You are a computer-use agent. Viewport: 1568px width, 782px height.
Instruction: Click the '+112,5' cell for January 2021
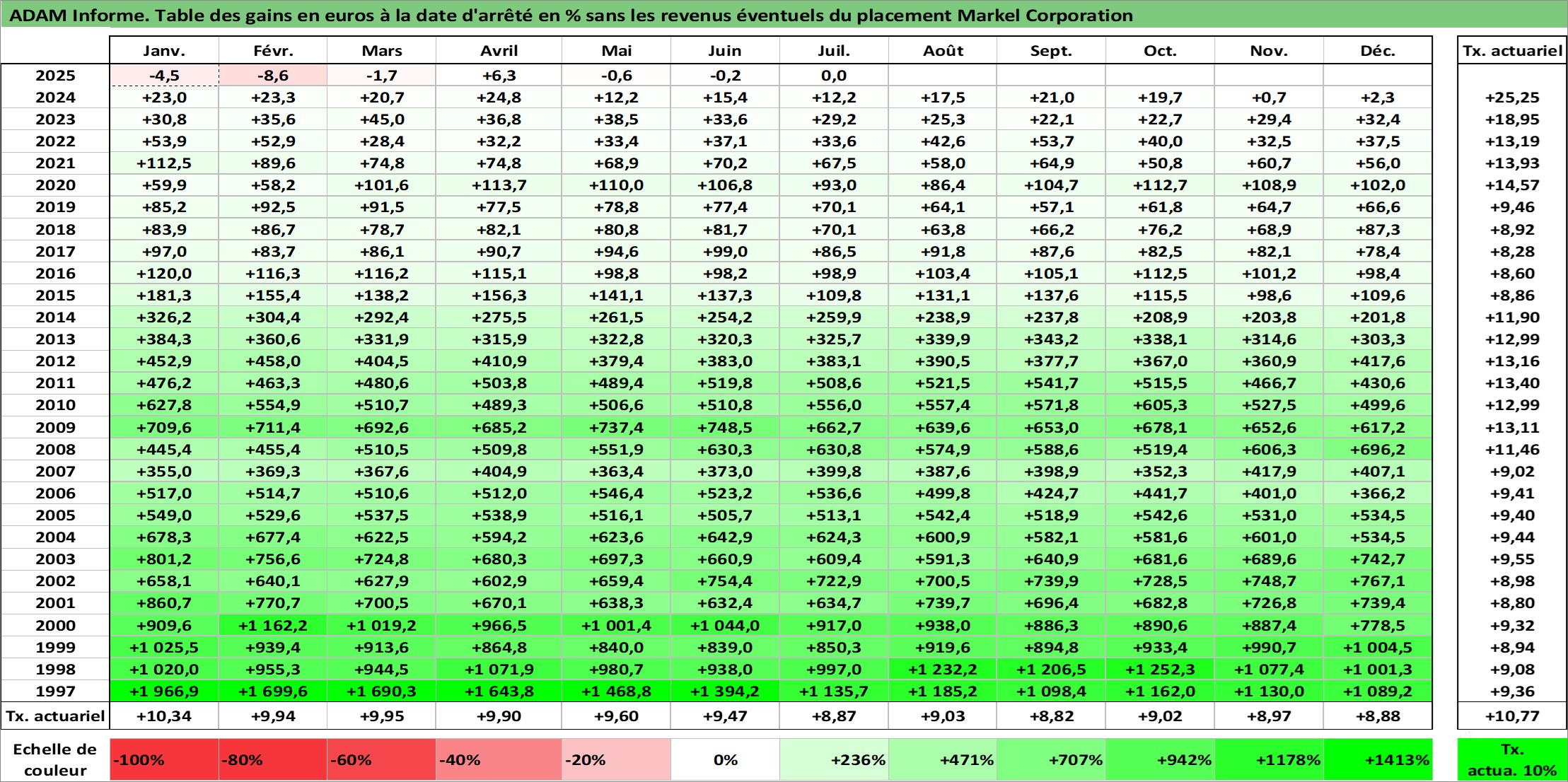point(164,163)
